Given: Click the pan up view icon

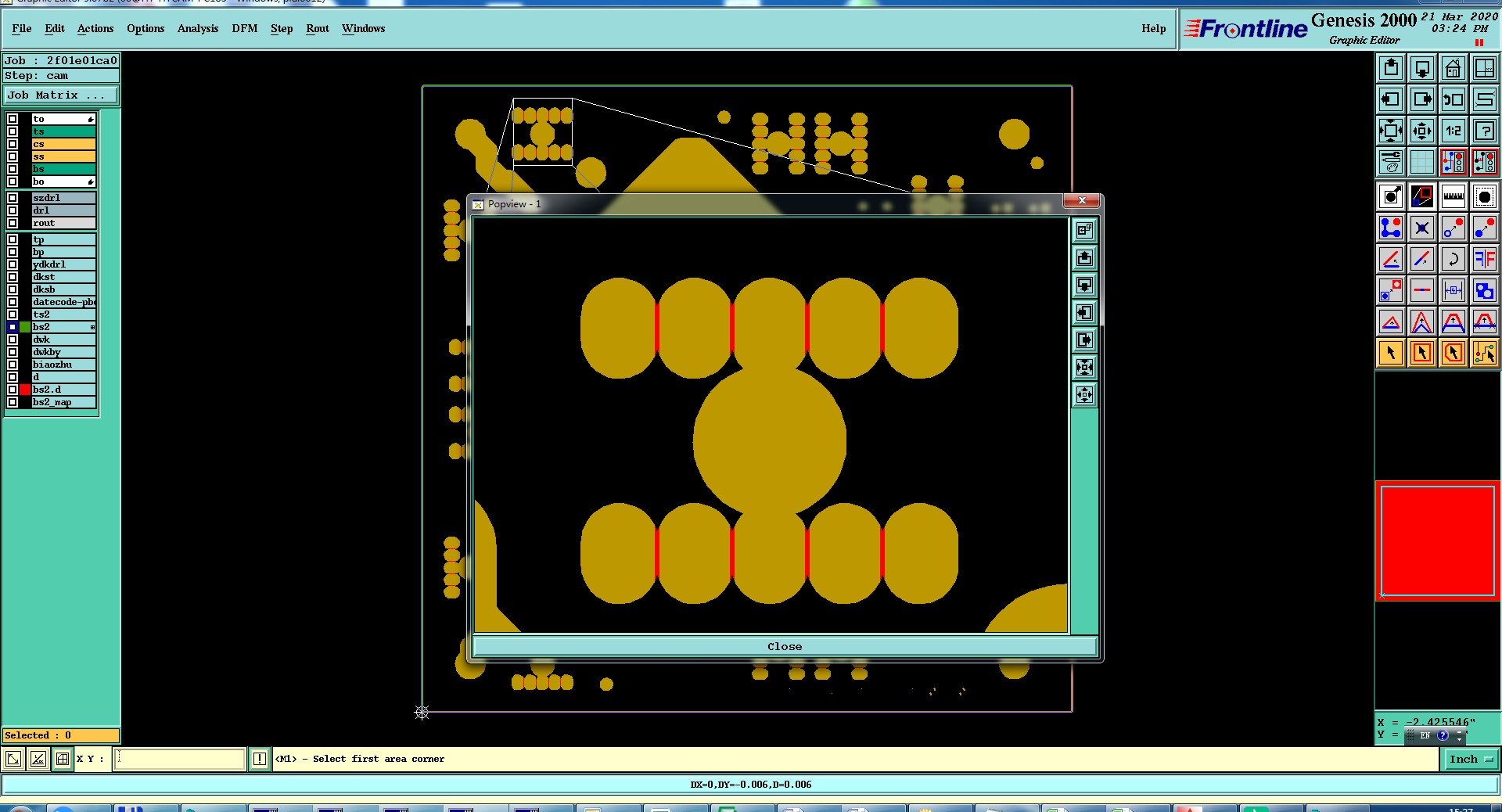Looking at the screenshot, I should [x=1391, y=68].
